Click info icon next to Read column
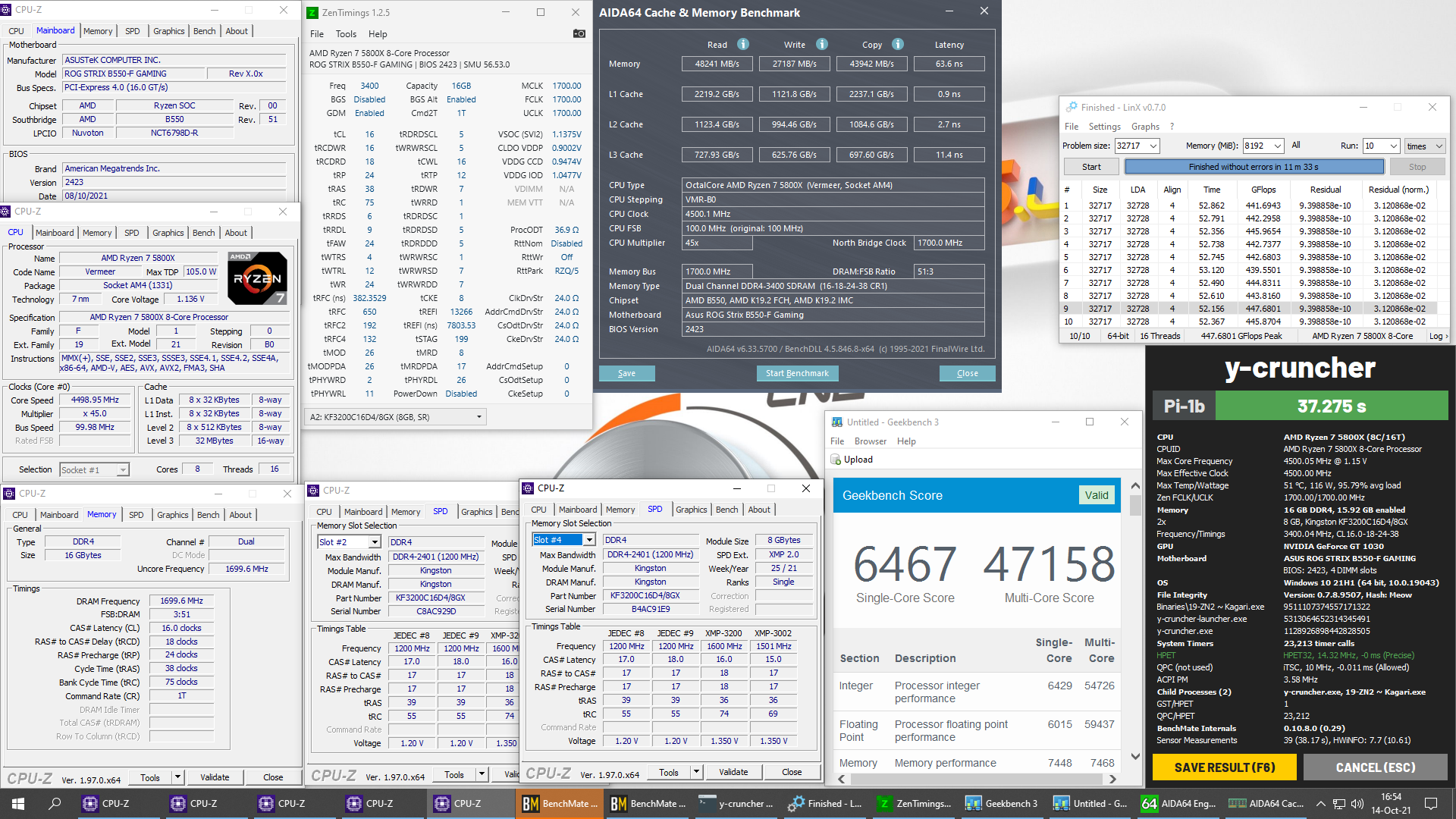Image resolution: width=1456 pixels, height=819 pixels. 743,44
